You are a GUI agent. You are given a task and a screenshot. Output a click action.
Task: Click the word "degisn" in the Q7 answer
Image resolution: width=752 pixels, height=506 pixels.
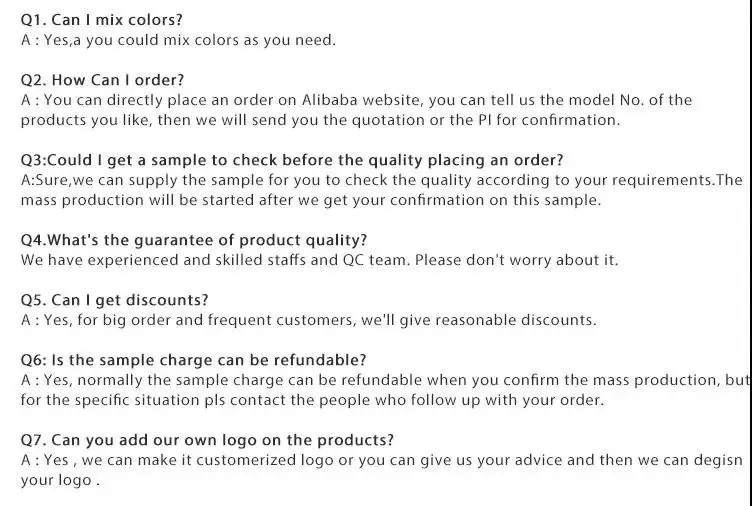pos(716,460)
